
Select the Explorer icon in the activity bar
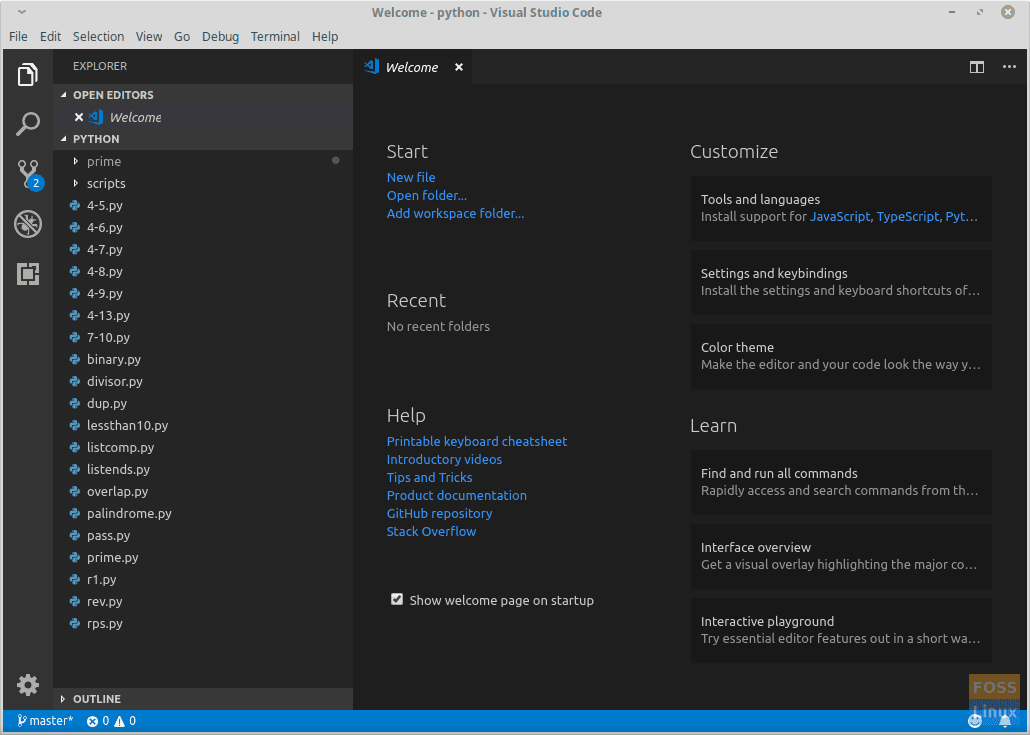[27, 74]
